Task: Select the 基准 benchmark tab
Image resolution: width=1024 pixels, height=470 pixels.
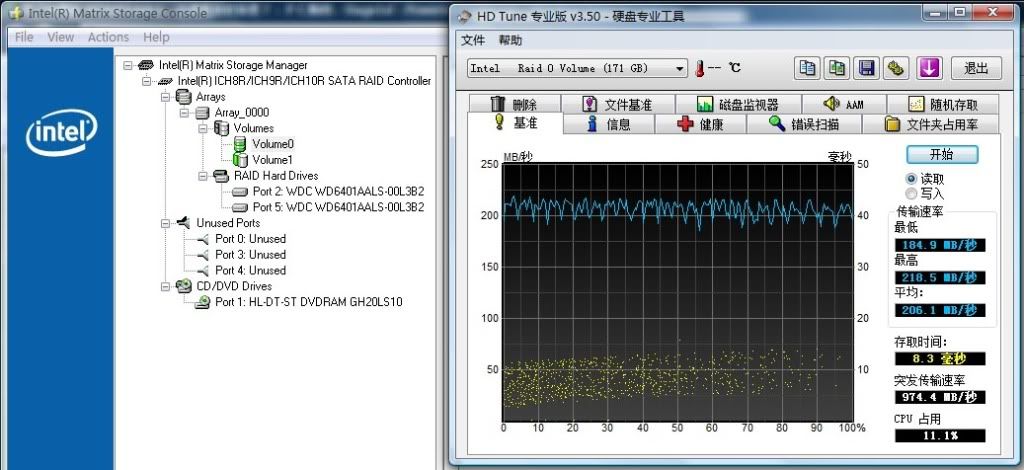Action: (515, 123)
